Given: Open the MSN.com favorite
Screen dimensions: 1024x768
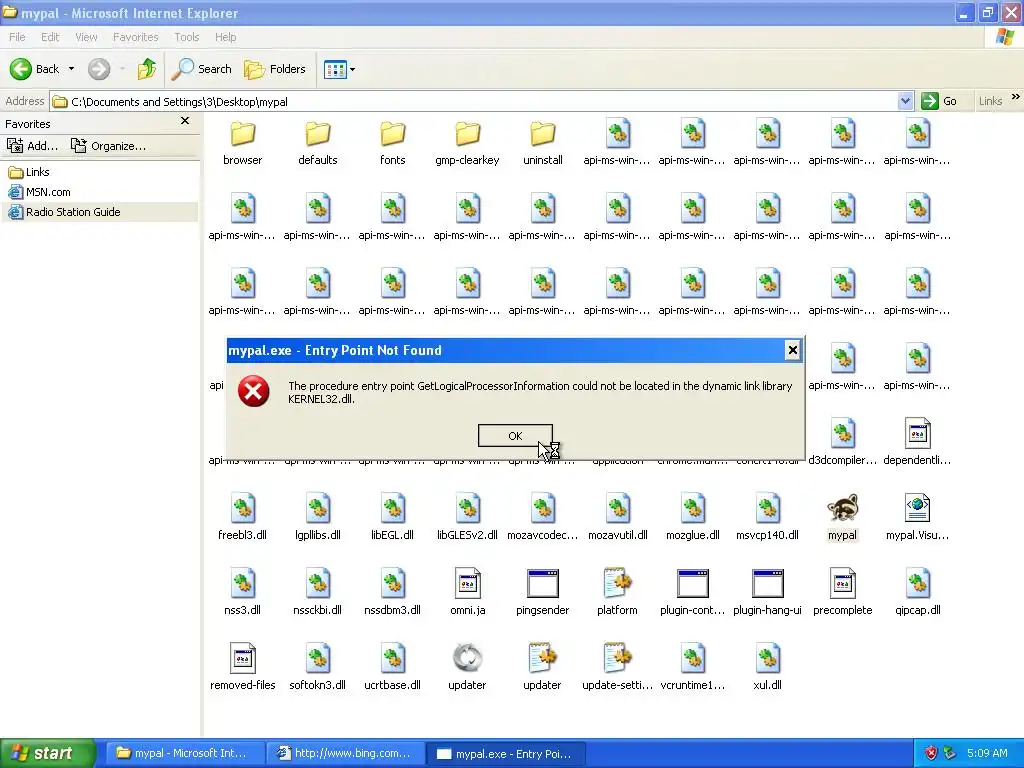Looking at the screenshot, I should [x=39, y=192].
